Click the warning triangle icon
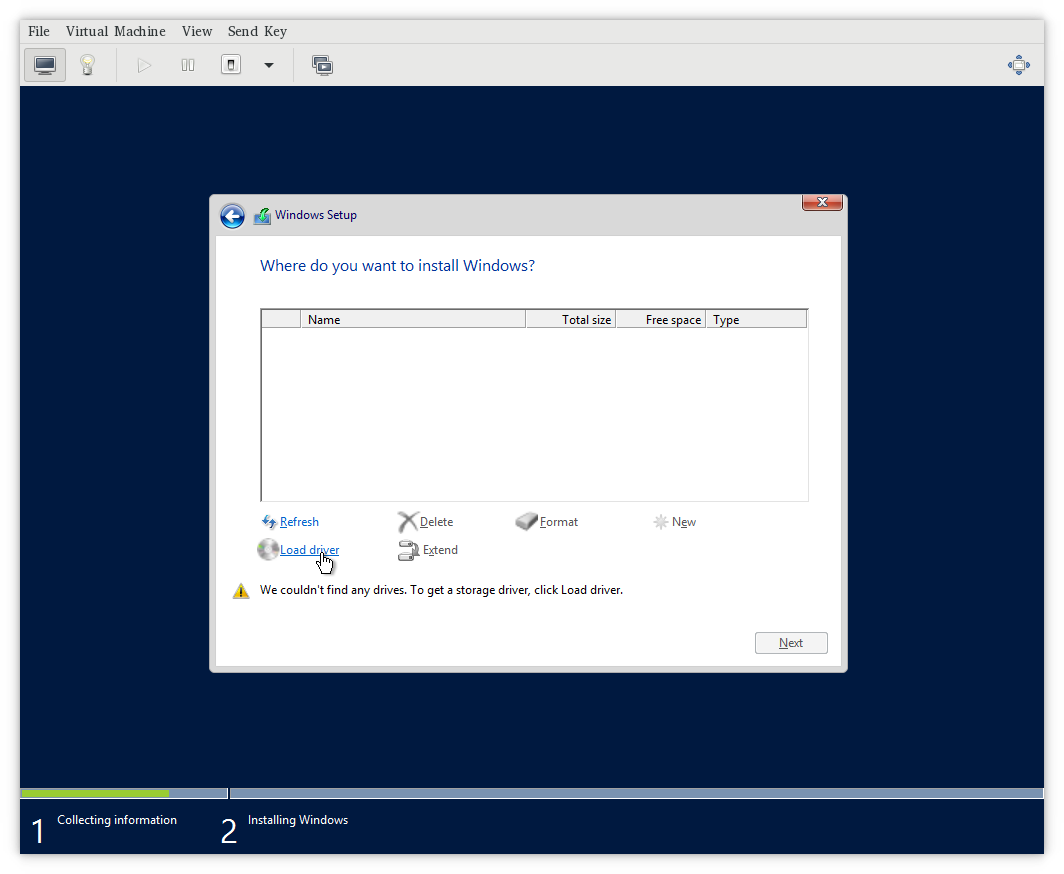Screen dimensions: 1064x874 240,590
